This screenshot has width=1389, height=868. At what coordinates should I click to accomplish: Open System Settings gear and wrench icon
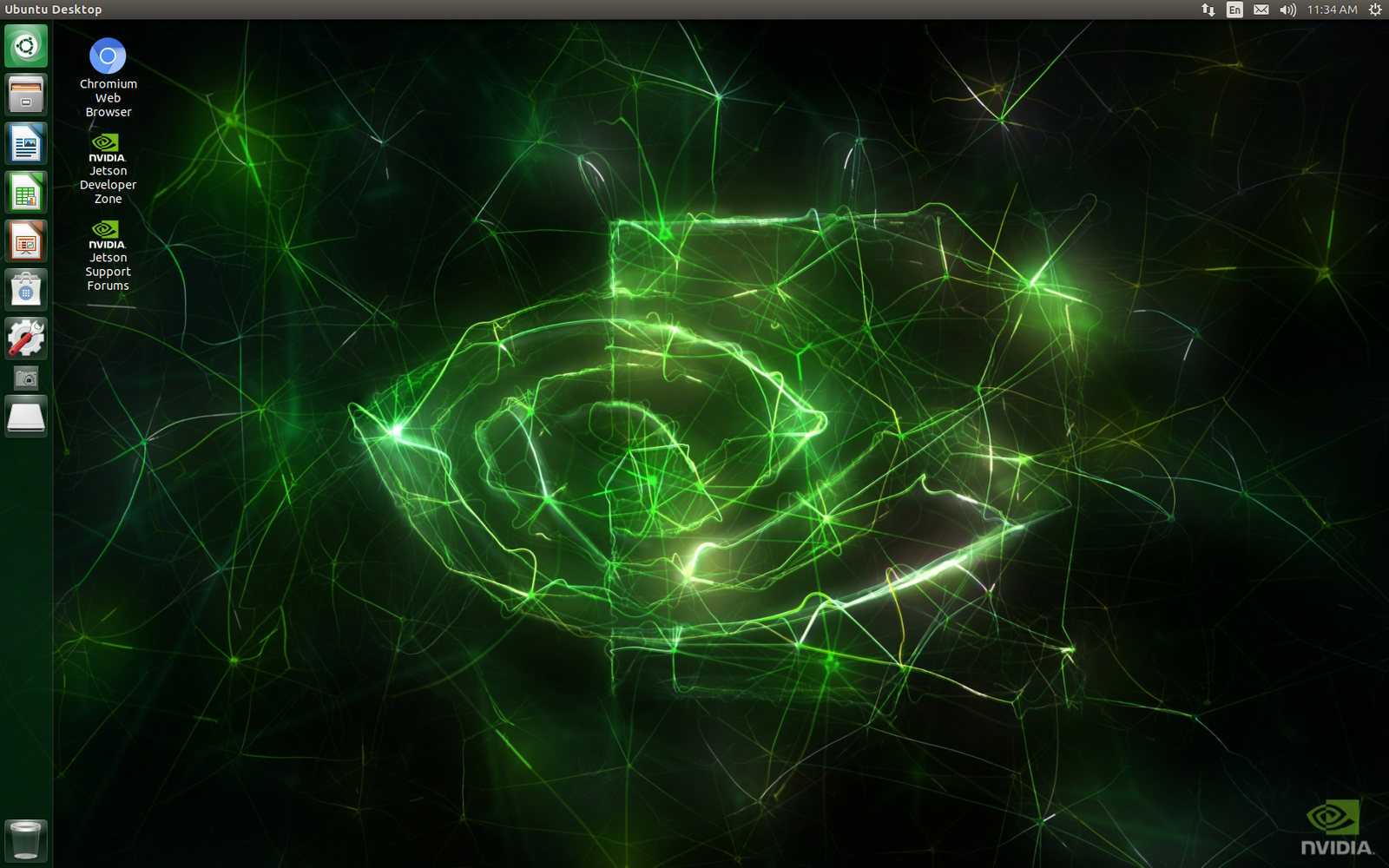tap(26, 338)
